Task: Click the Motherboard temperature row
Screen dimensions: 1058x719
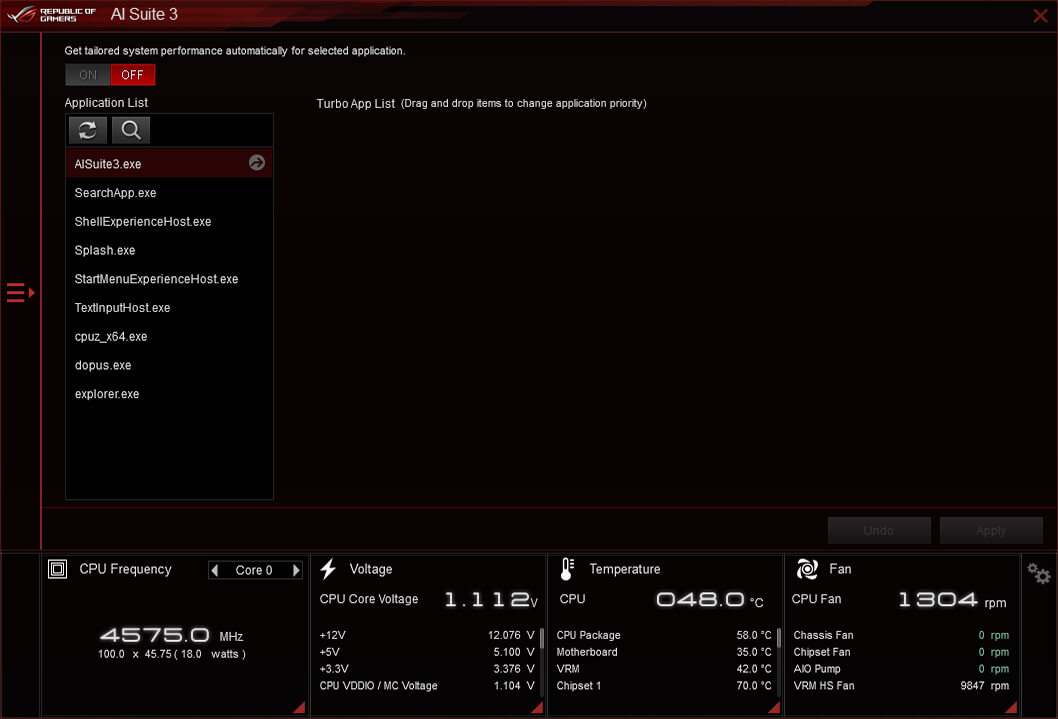Action: (x=664, y=652)
